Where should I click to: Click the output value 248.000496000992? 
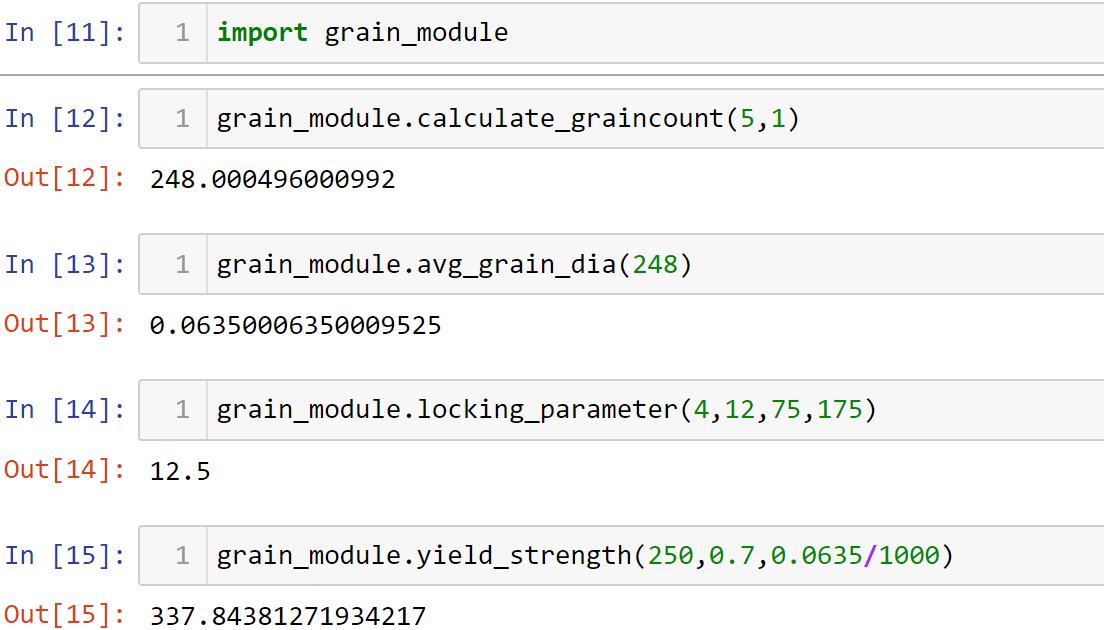pos(272,180)
